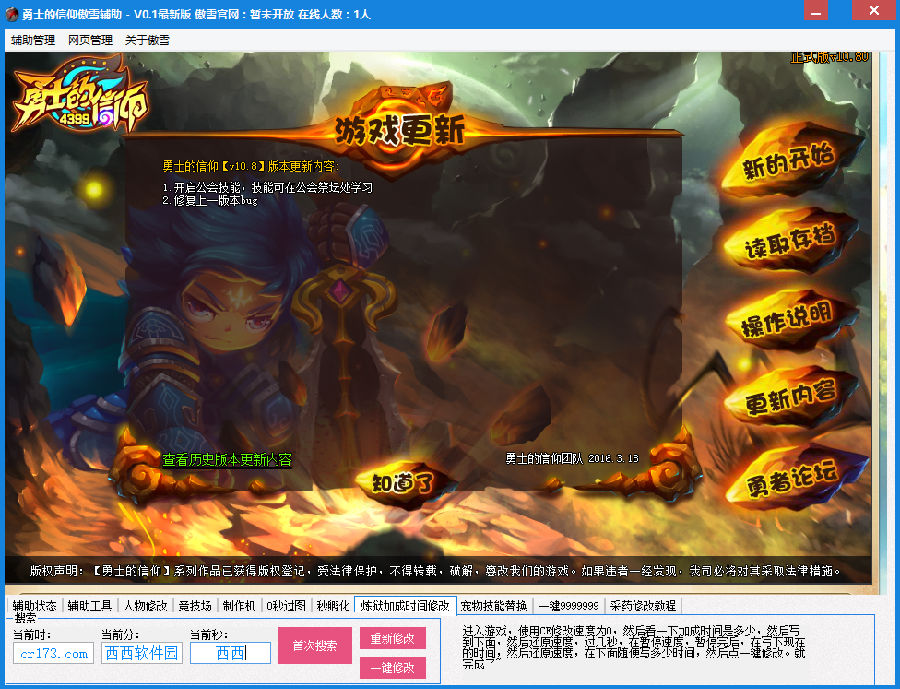
Task: Select the 竞技场 tab
Action: point(195,605)
